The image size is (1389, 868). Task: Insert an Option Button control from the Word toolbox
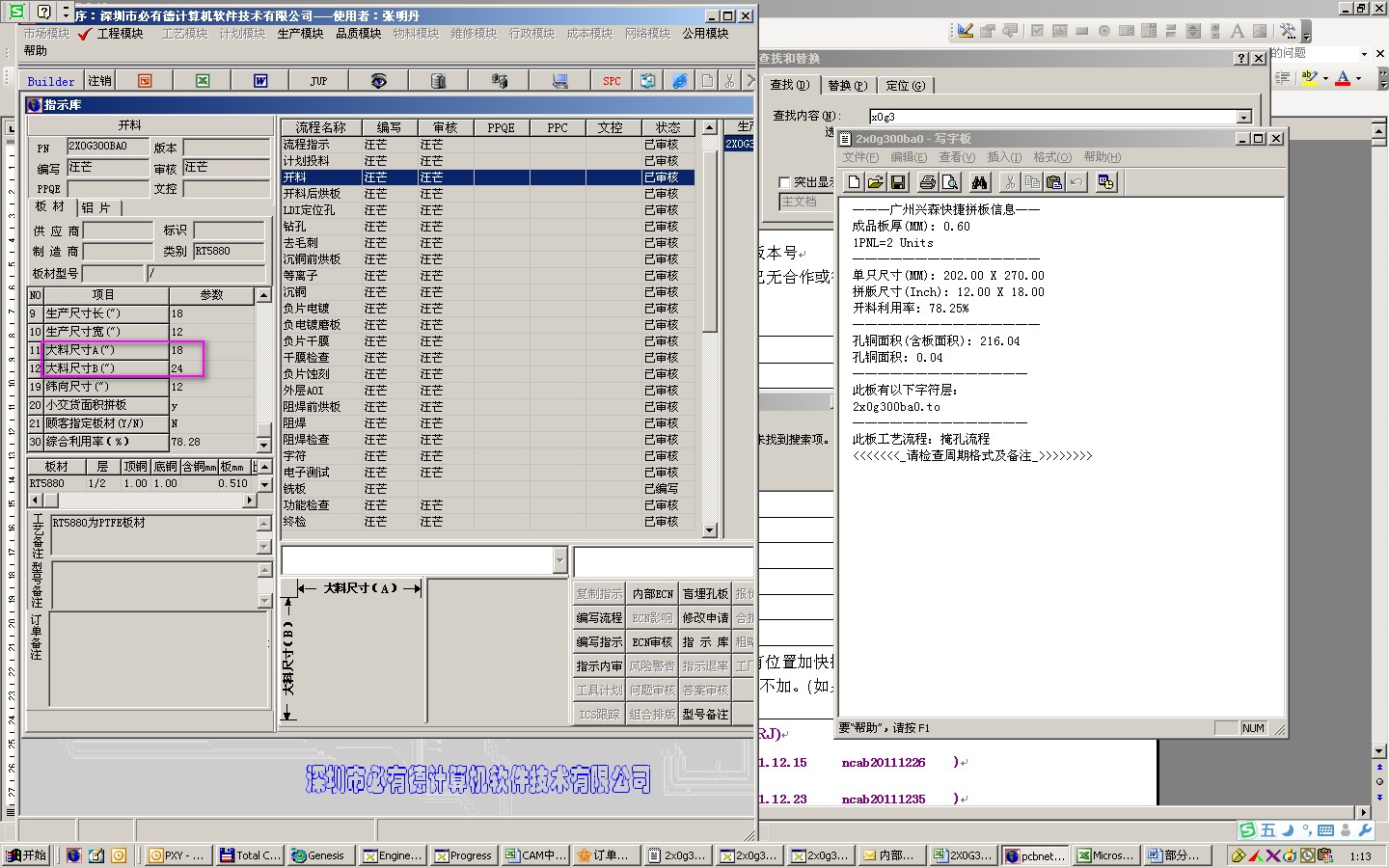tap(1104, 32)
